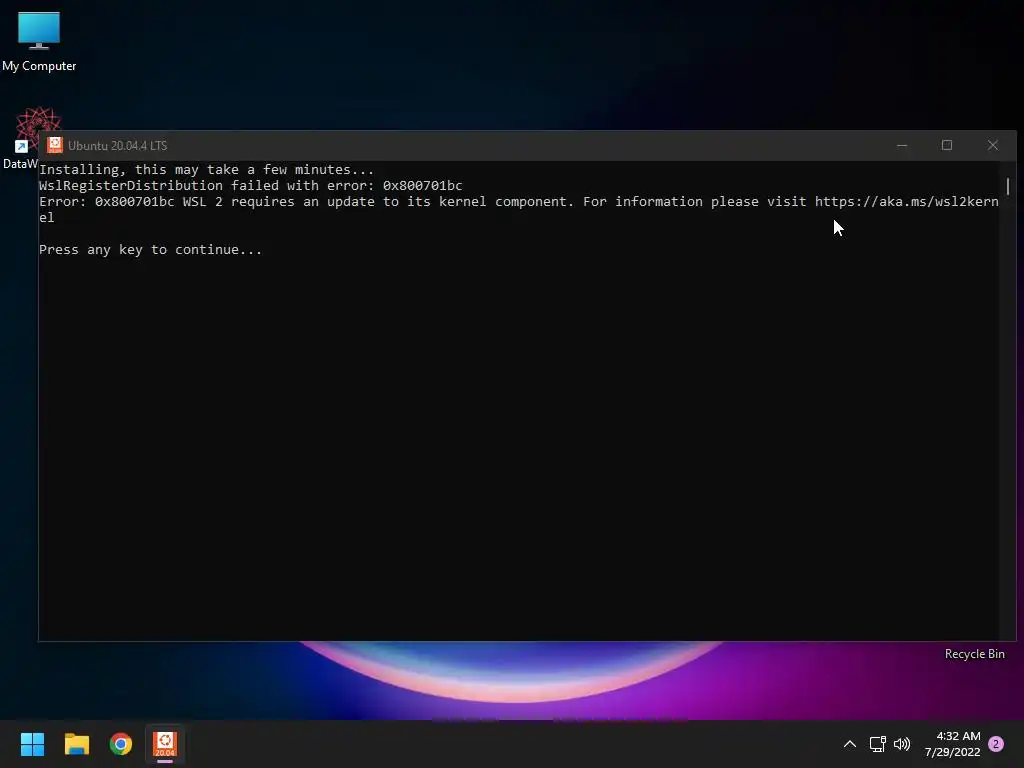This screenshot has height=768, width=1024.
Task: Maximize the Ubuntu terminal window
Action: pyautogui.click(x=947, y=145)
